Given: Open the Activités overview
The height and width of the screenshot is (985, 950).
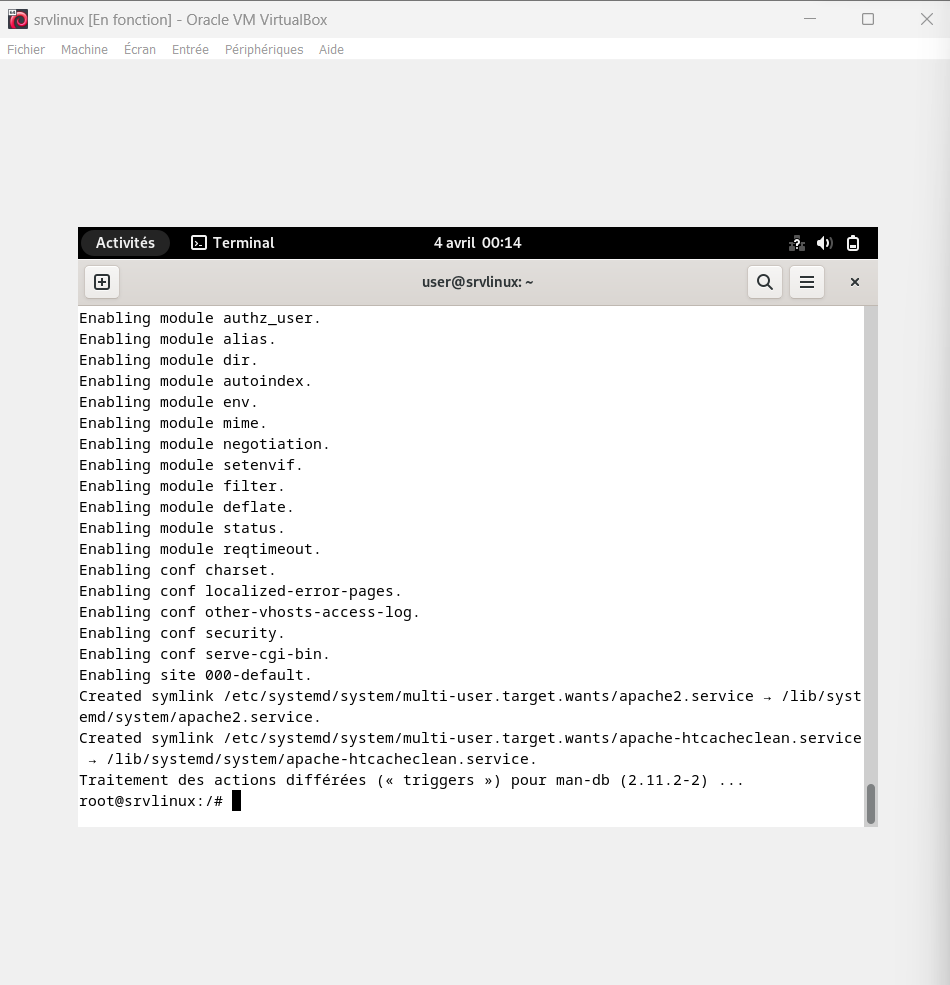Looking at the screenshot, I should [125, 243].
